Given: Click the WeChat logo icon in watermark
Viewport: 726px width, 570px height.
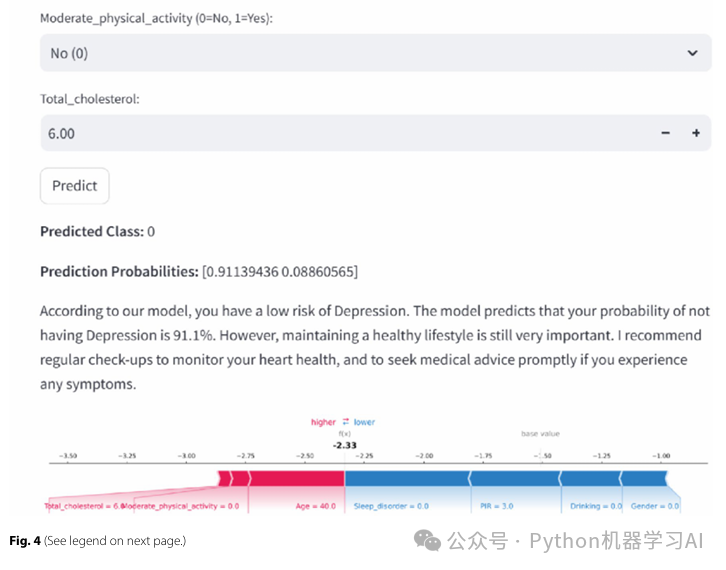Looking at the screenshot, I should [x=428, y=541].
